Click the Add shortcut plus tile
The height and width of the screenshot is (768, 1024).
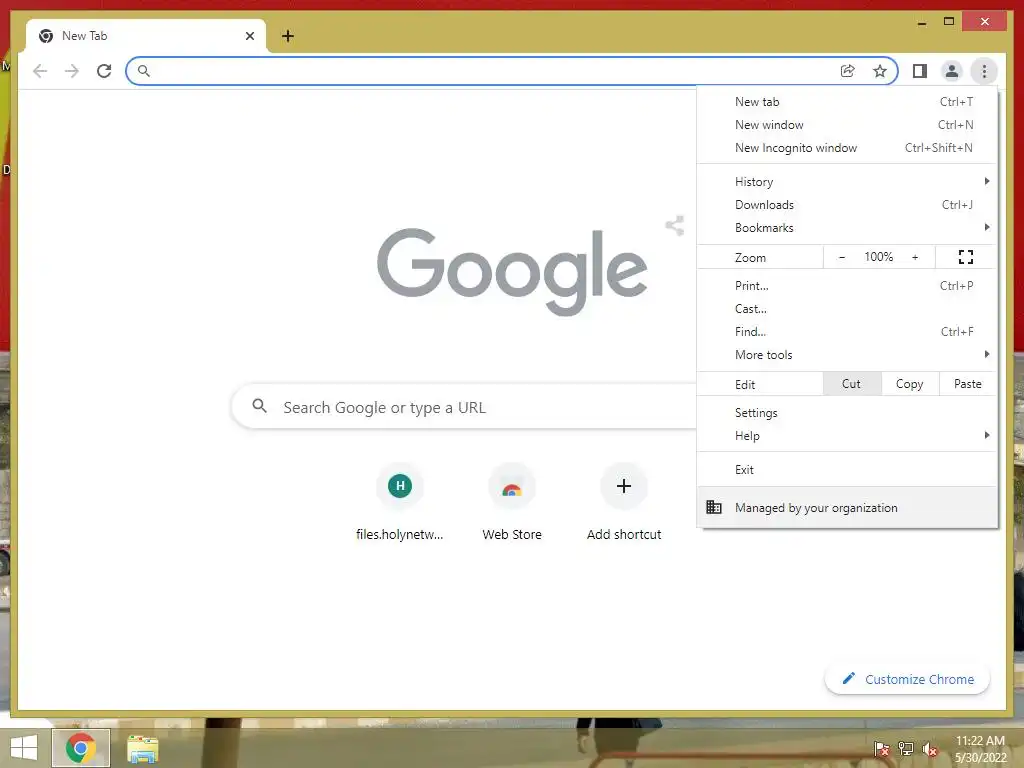pyautogui.click(x=624, y=486)
